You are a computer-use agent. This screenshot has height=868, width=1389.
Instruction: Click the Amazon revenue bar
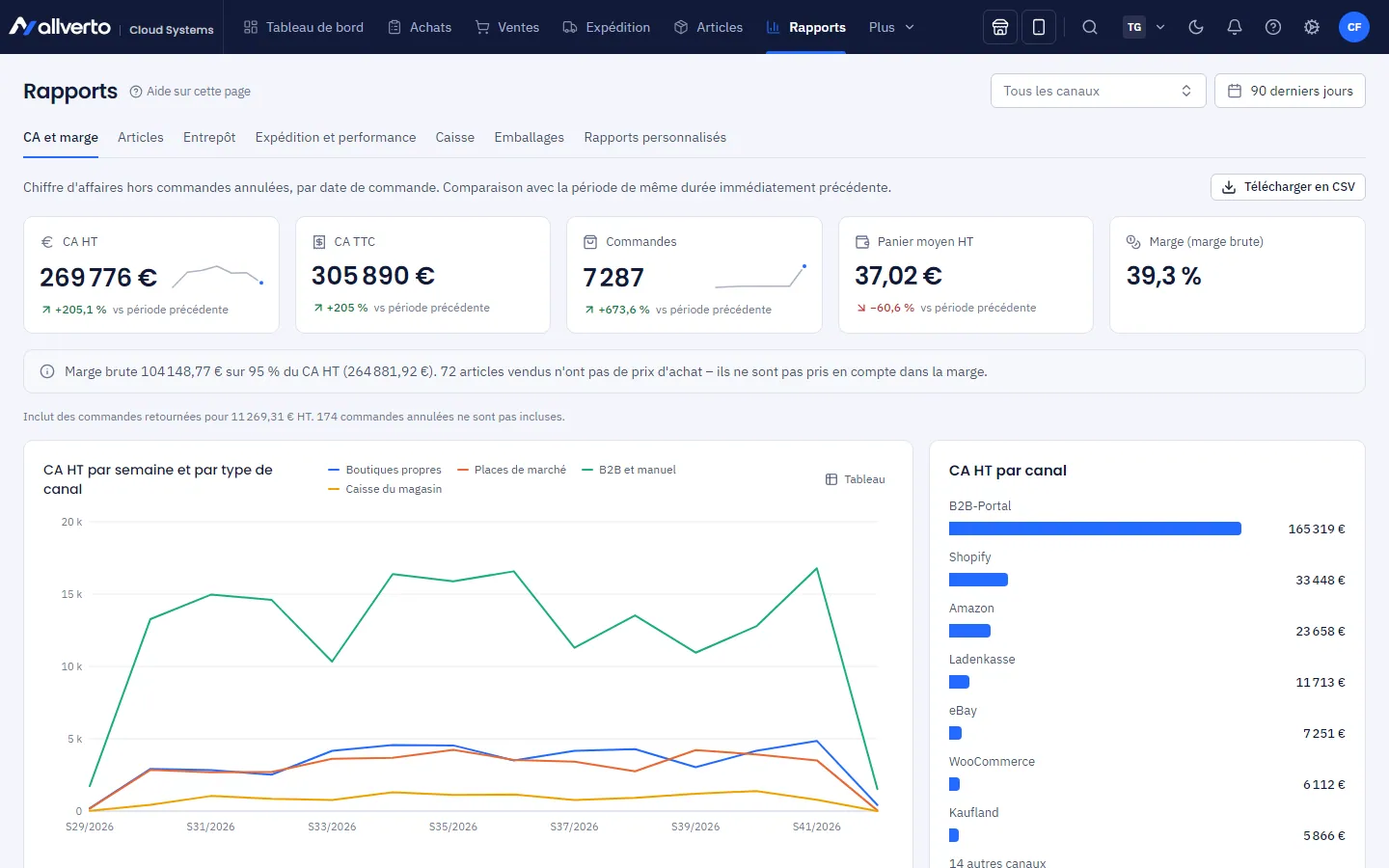pos(969,631)
